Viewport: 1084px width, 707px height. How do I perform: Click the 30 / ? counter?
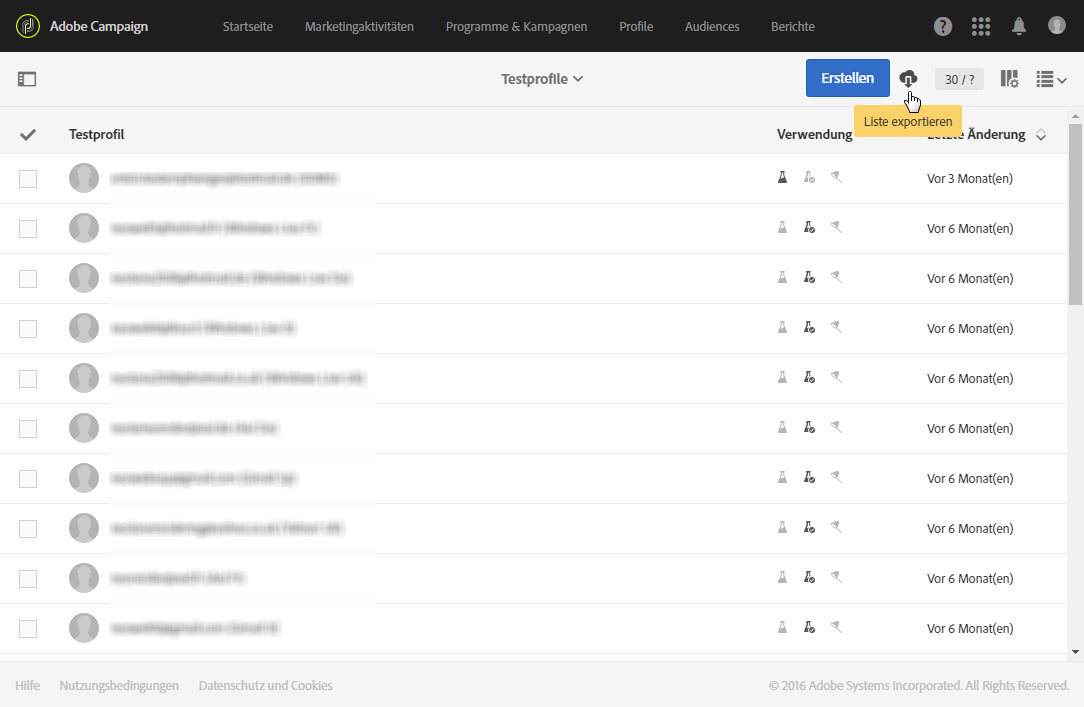coord(960,79)
